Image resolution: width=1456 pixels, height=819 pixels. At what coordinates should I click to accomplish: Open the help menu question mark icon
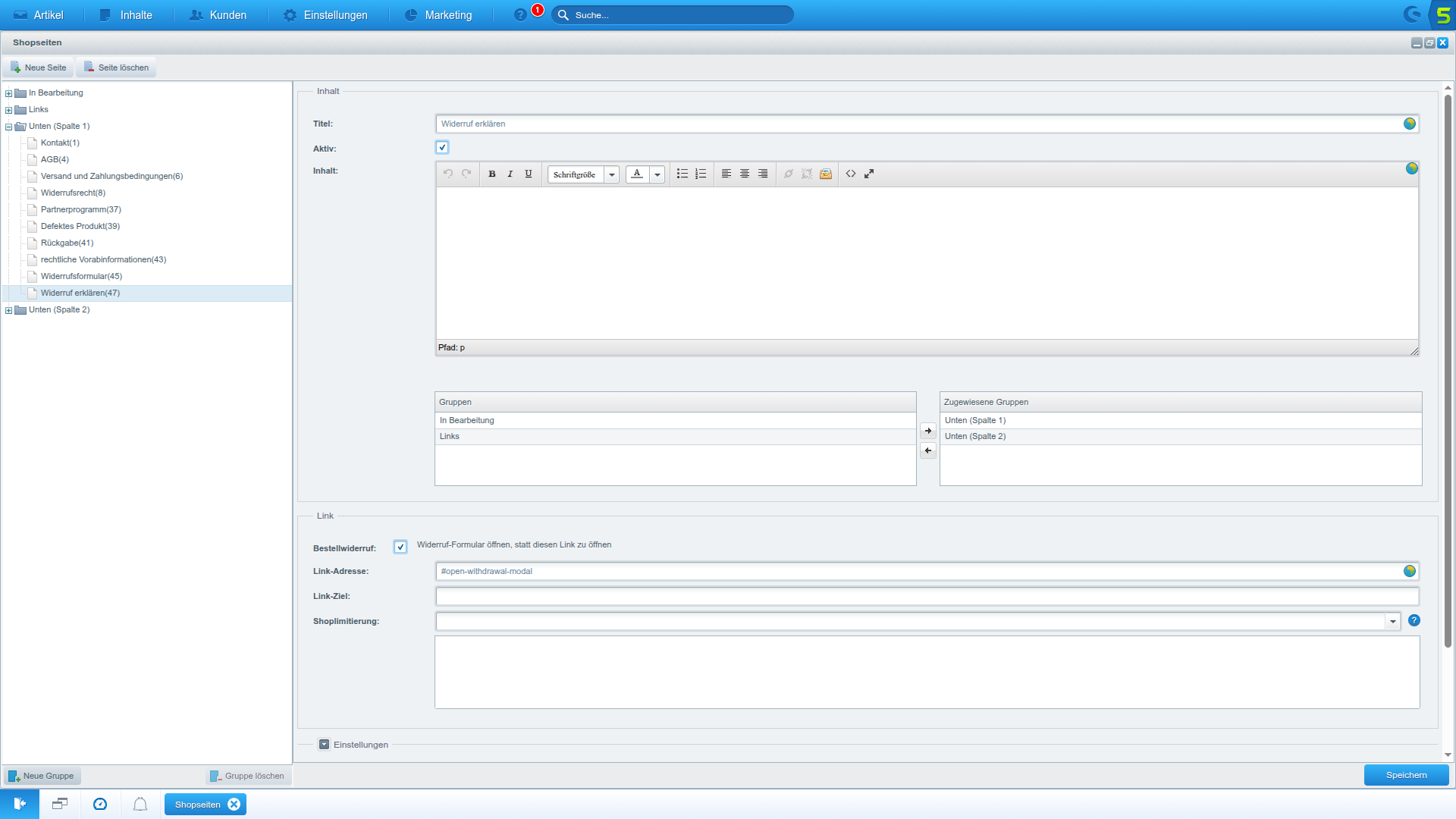[520, 15]
